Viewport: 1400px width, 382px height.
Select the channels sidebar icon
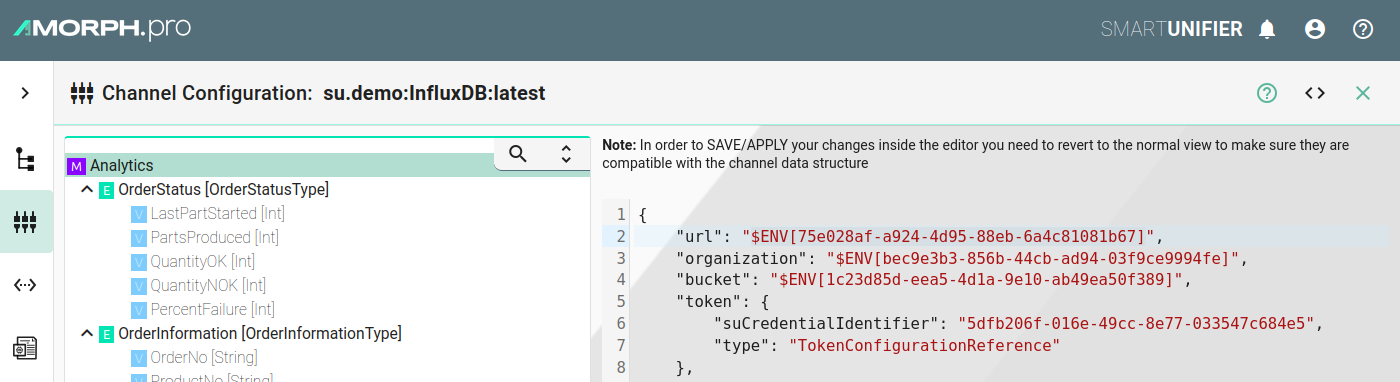click(x=25, y=222)
